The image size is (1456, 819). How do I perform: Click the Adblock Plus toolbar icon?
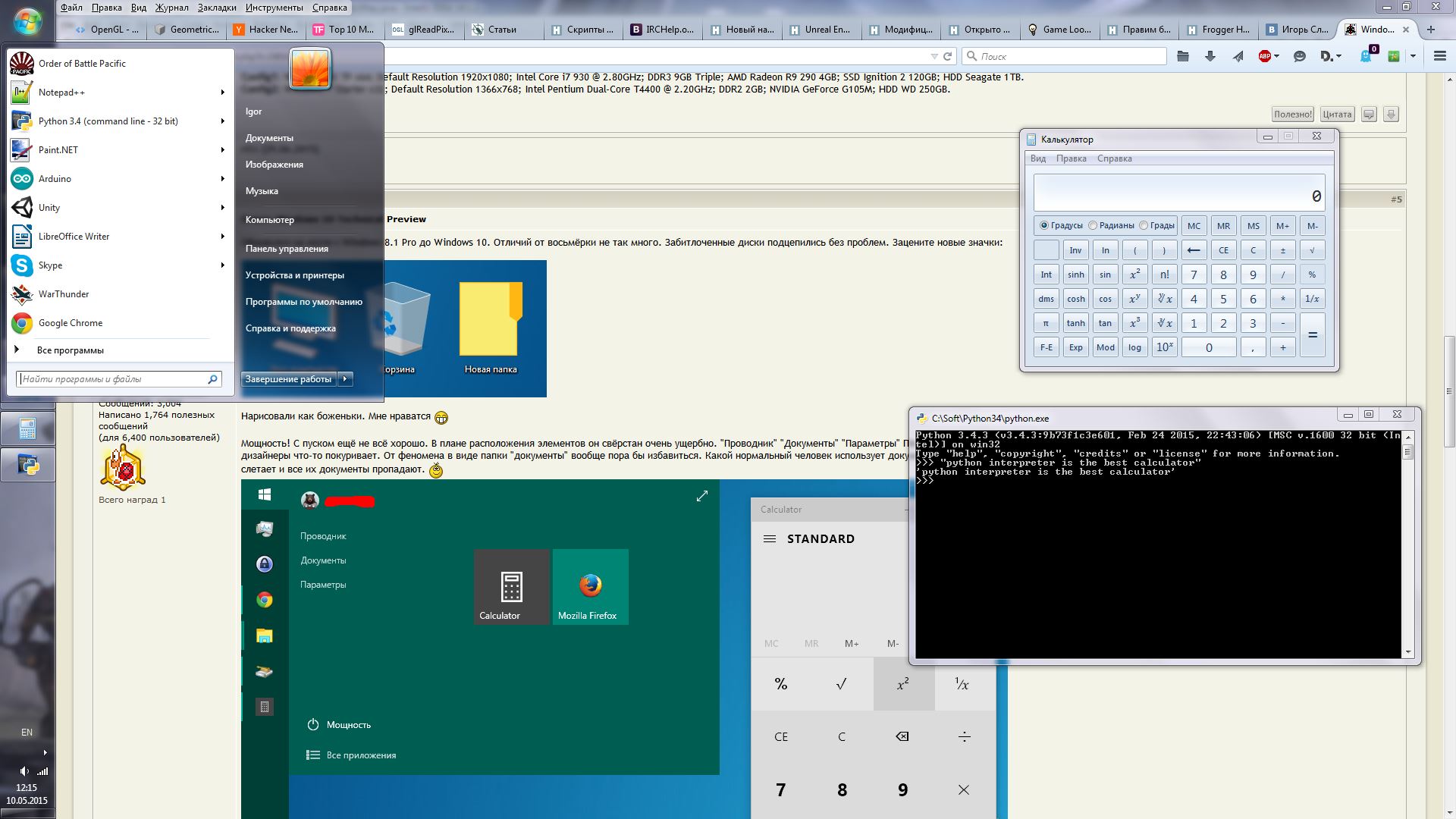[1264, 56]
